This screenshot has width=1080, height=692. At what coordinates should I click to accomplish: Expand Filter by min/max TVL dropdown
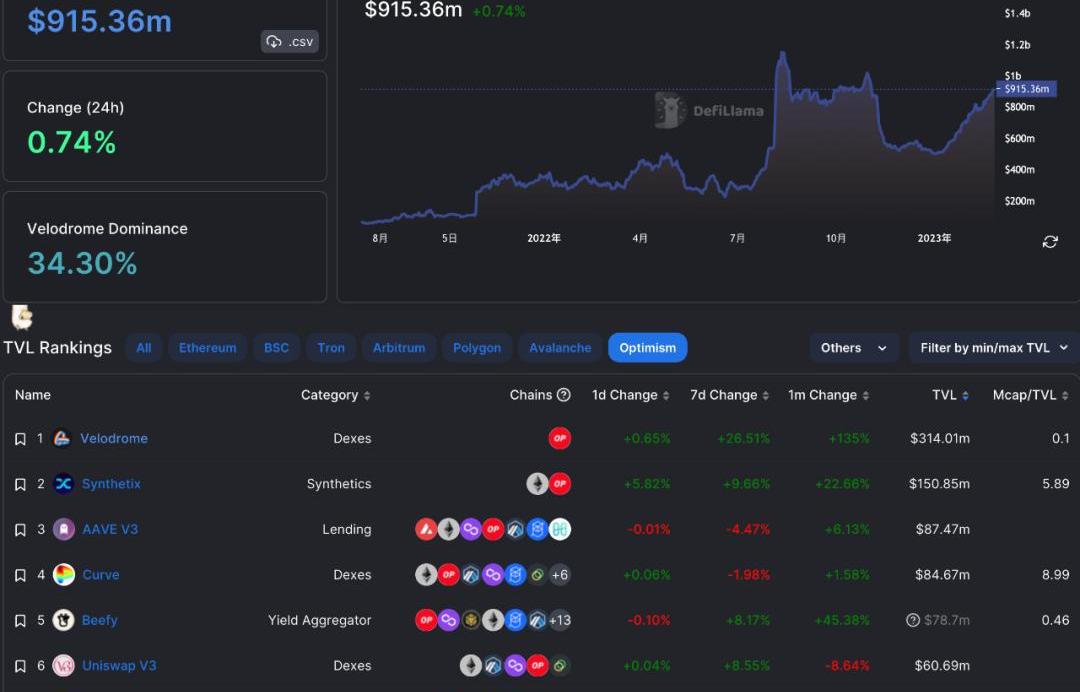pyautogui.click(x=993, y=348)
